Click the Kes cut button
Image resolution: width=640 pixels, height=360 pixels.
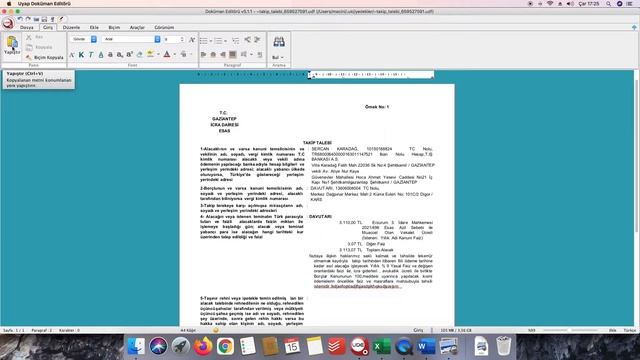click(35, 37)
